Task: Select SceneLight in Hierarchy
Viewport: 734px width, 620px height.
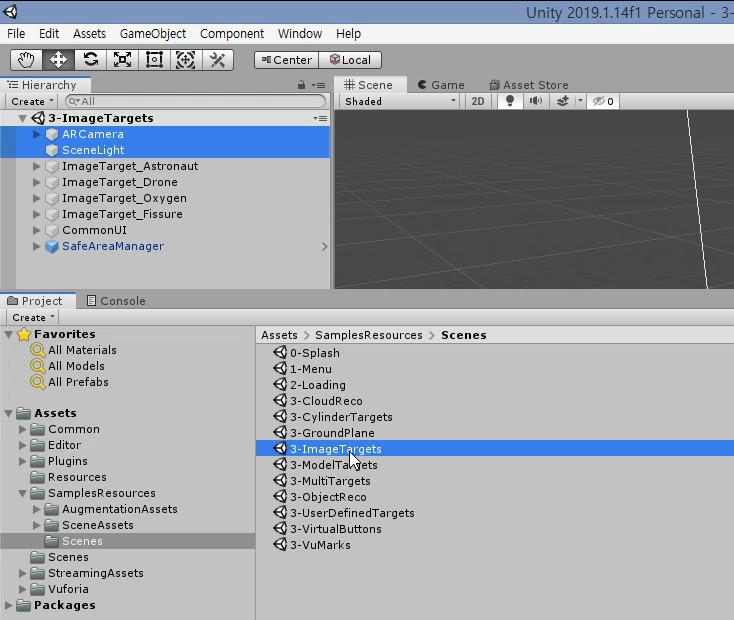Action: click(x=165, y=150)
